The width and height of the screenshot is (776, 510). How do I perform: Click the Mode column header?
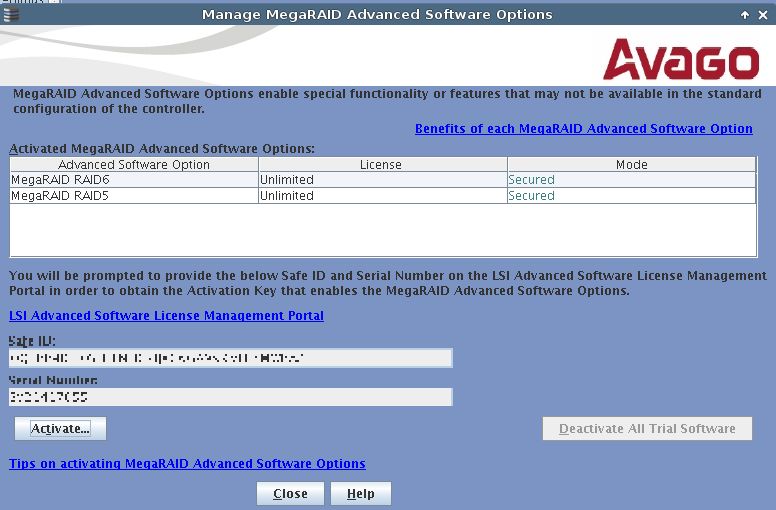[631, 165]
